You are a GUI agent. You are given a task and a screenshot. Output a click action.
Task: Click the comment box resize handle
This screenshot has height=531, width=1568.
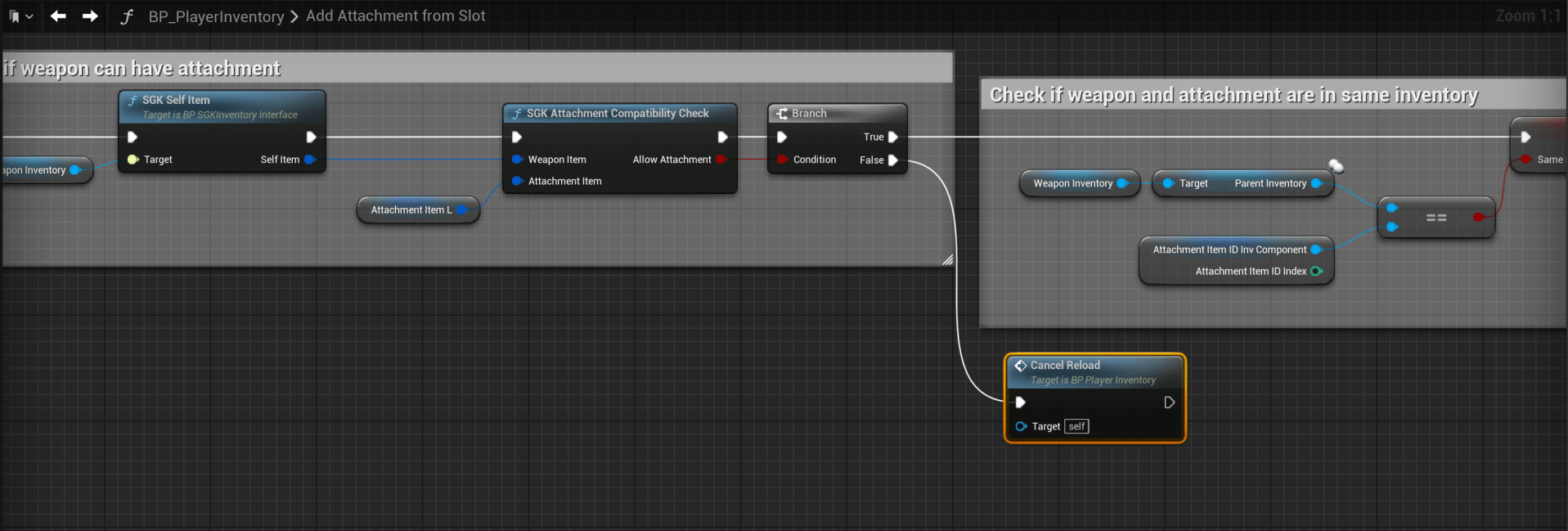tap(947, 260)
